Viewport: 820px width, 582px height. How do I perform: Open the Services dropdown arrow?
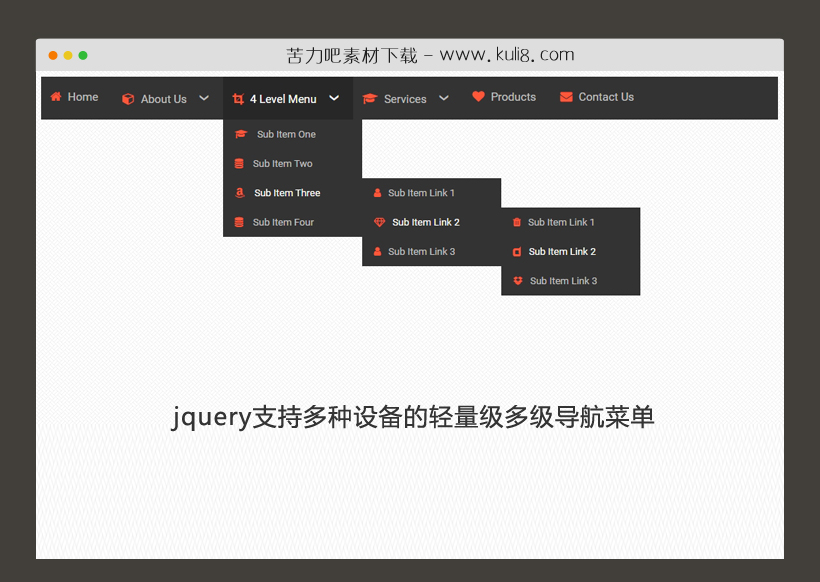[x=444, y=98]
